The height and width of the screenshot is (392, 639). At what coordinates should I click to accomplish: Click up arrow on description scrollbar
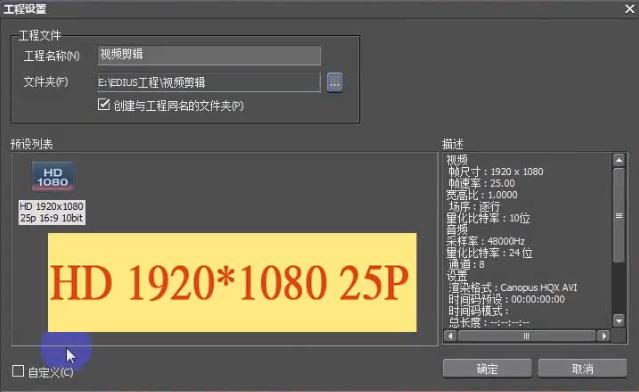[619, 160]
